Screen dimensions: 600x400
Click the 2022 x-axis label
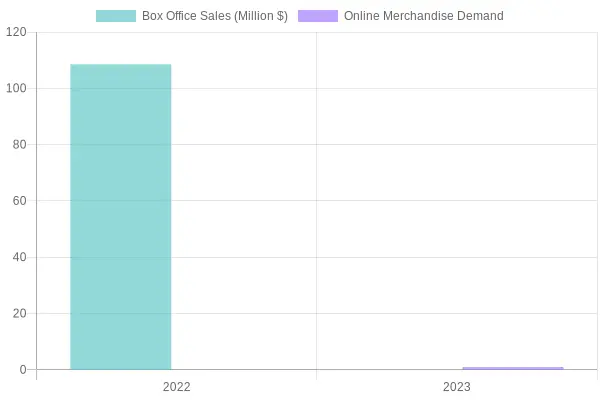coord(176,387)
